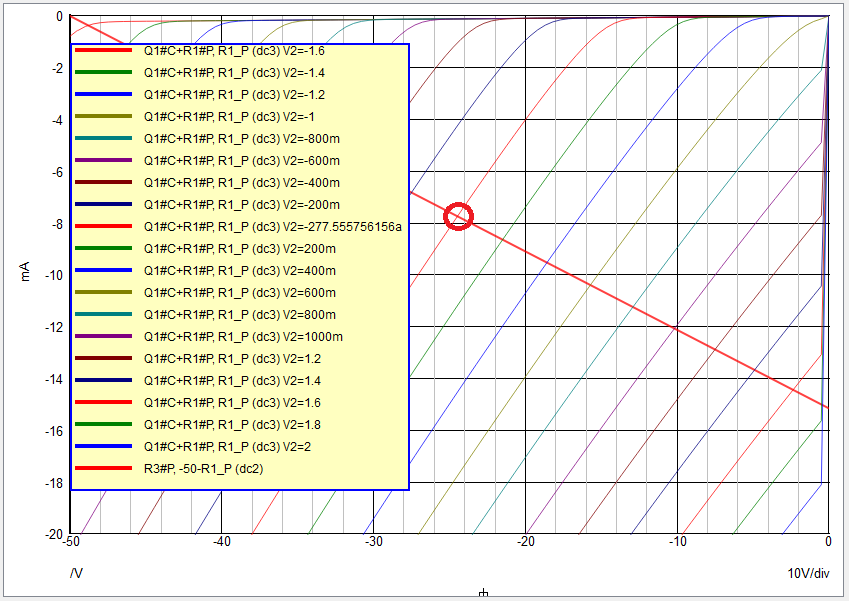Click the y-axis tick label -10
Image resolution: width=849 pixels, height=601 pixels.
pyautogui.click(x=54, y=276)
